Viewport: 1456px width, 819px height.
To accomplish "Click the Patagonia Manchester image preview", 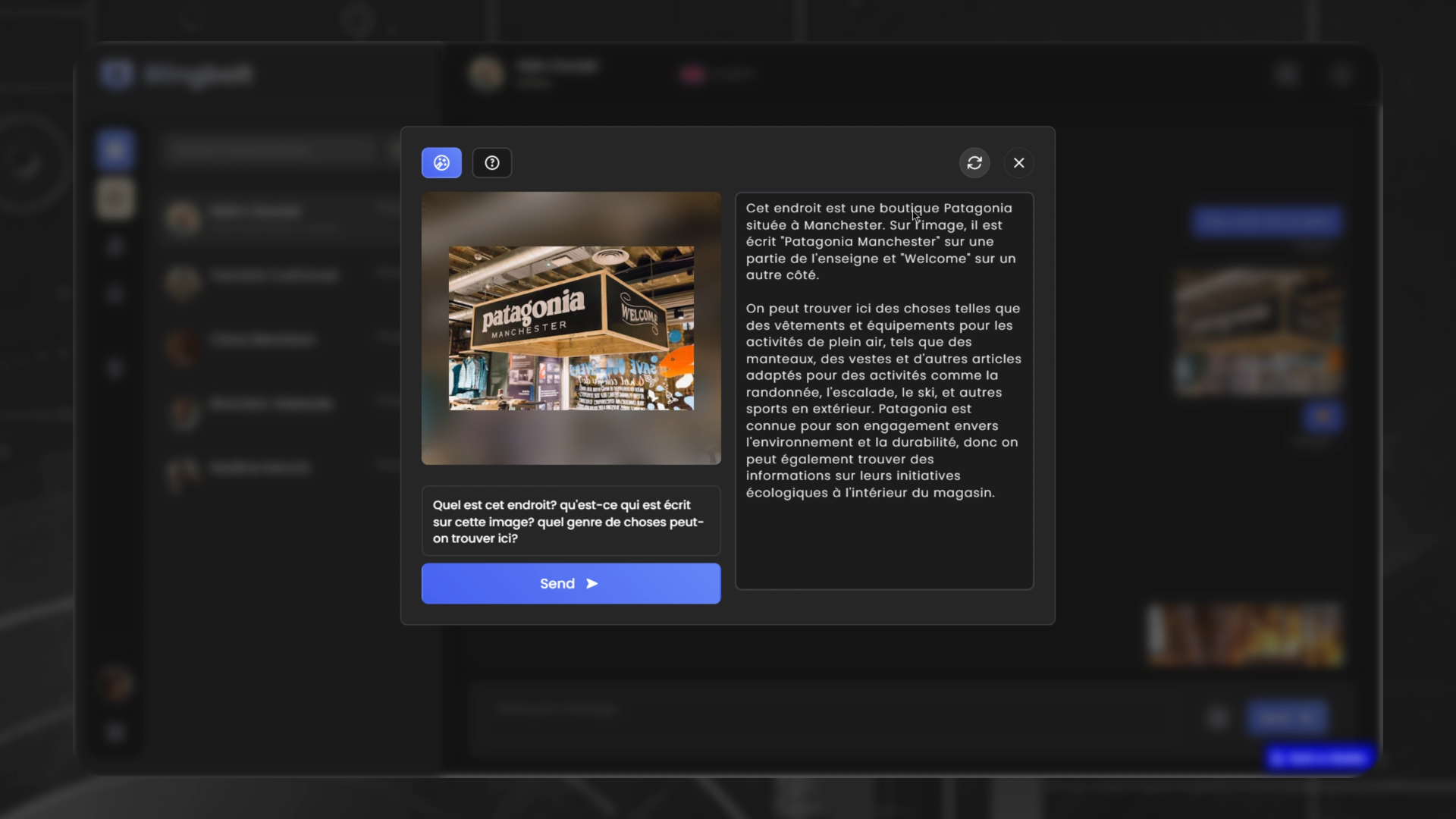I will tap(571, 328).
